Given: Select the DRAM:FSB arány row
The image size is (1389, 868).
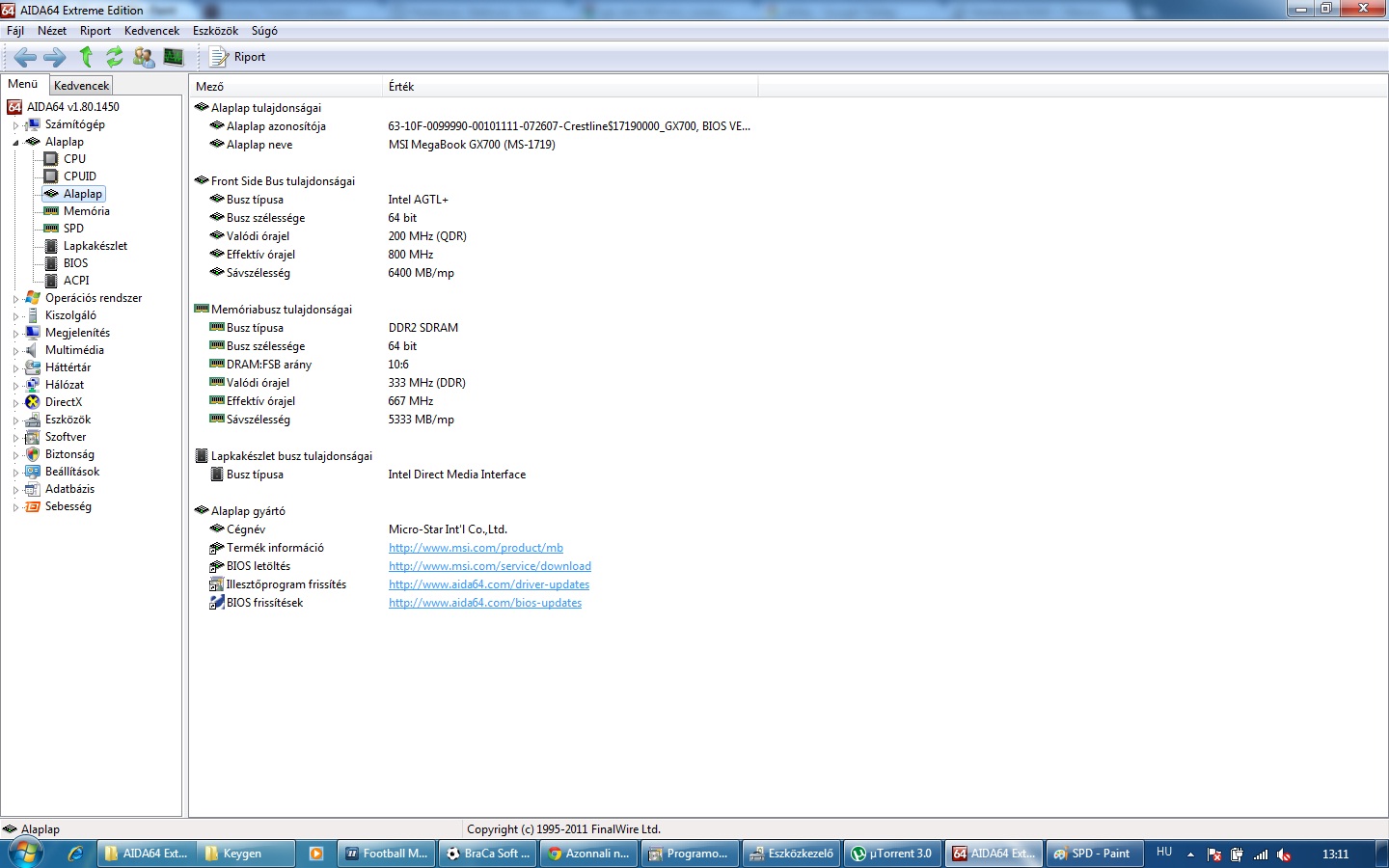Looking at the screenshot, I should point(473,365).
